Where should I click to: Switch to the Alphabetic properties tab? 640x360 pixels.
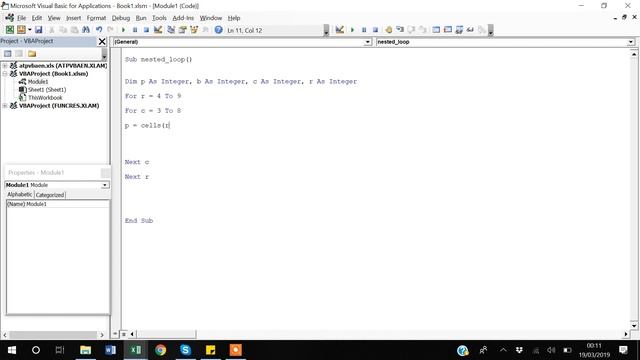[20, 195]
